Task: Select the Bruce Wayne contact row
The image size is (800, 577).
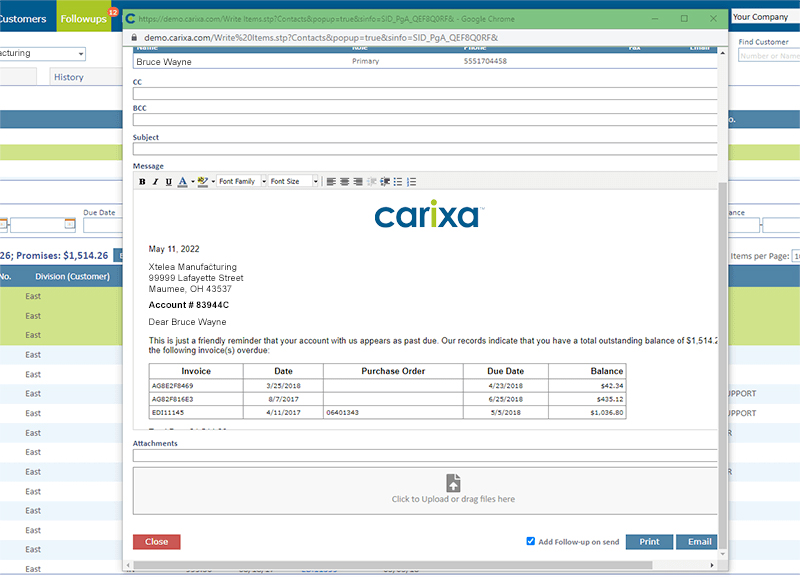Action: click(x=425, y=61)
